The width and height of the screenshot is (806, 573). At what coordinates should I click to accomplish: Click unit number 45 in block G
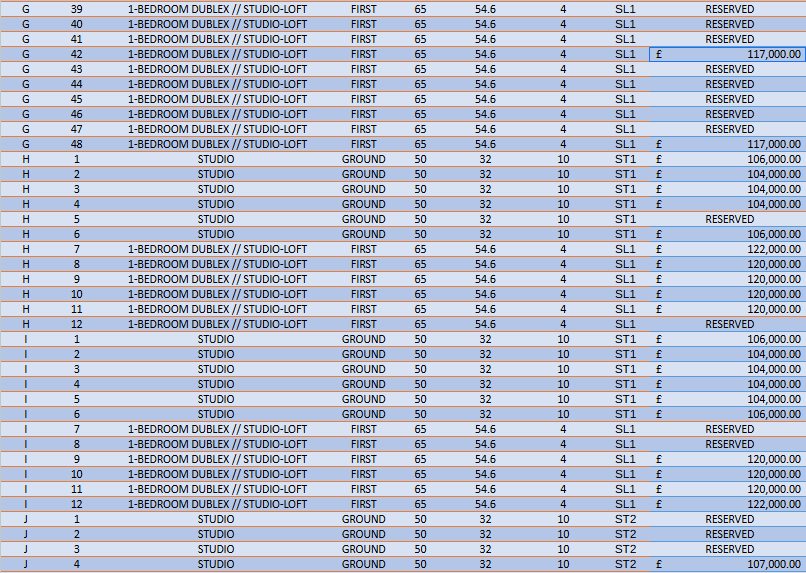point(76,99)
